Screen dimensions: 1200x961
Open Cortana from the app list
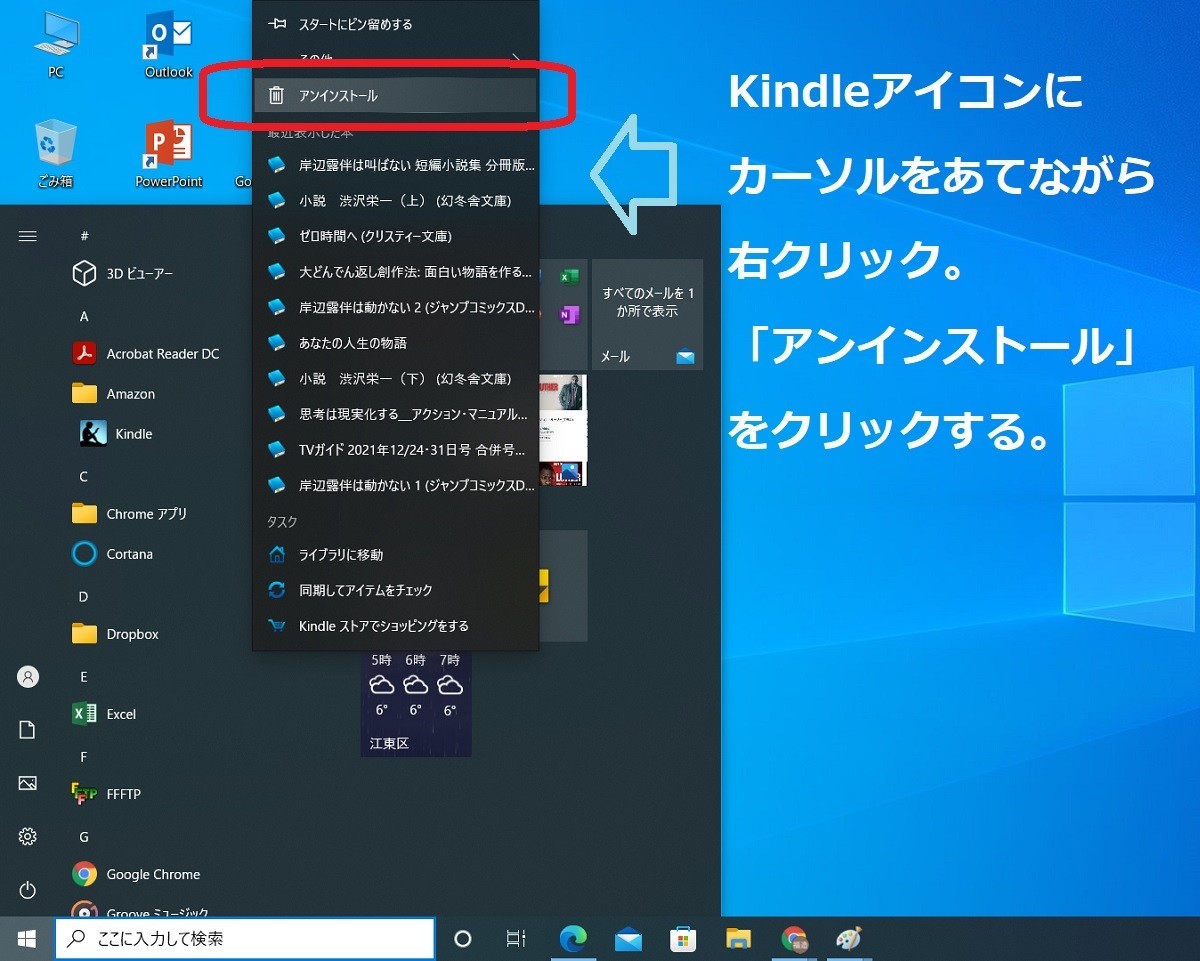128,553
